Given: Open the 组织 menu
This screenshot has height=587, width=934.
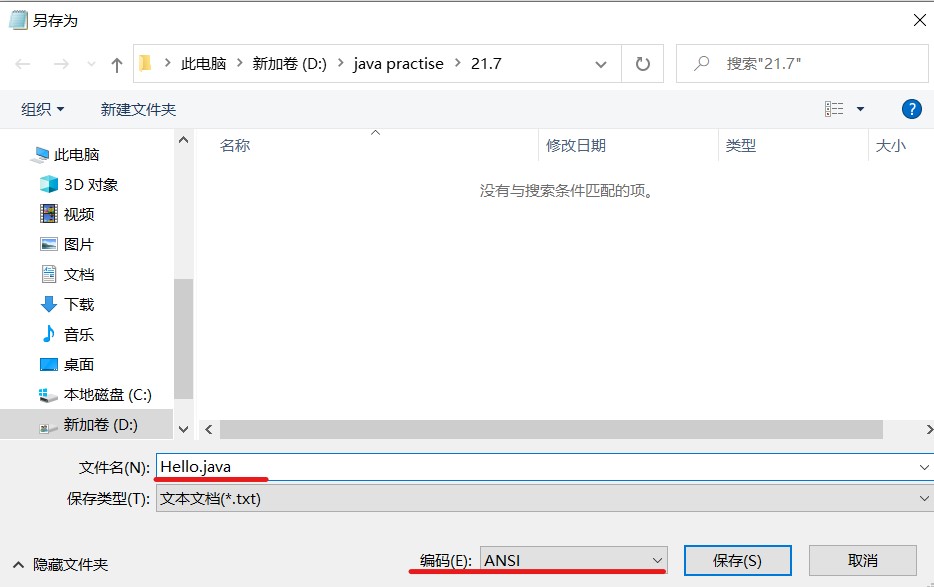Looking at the screenshot, I should (43, 110).
